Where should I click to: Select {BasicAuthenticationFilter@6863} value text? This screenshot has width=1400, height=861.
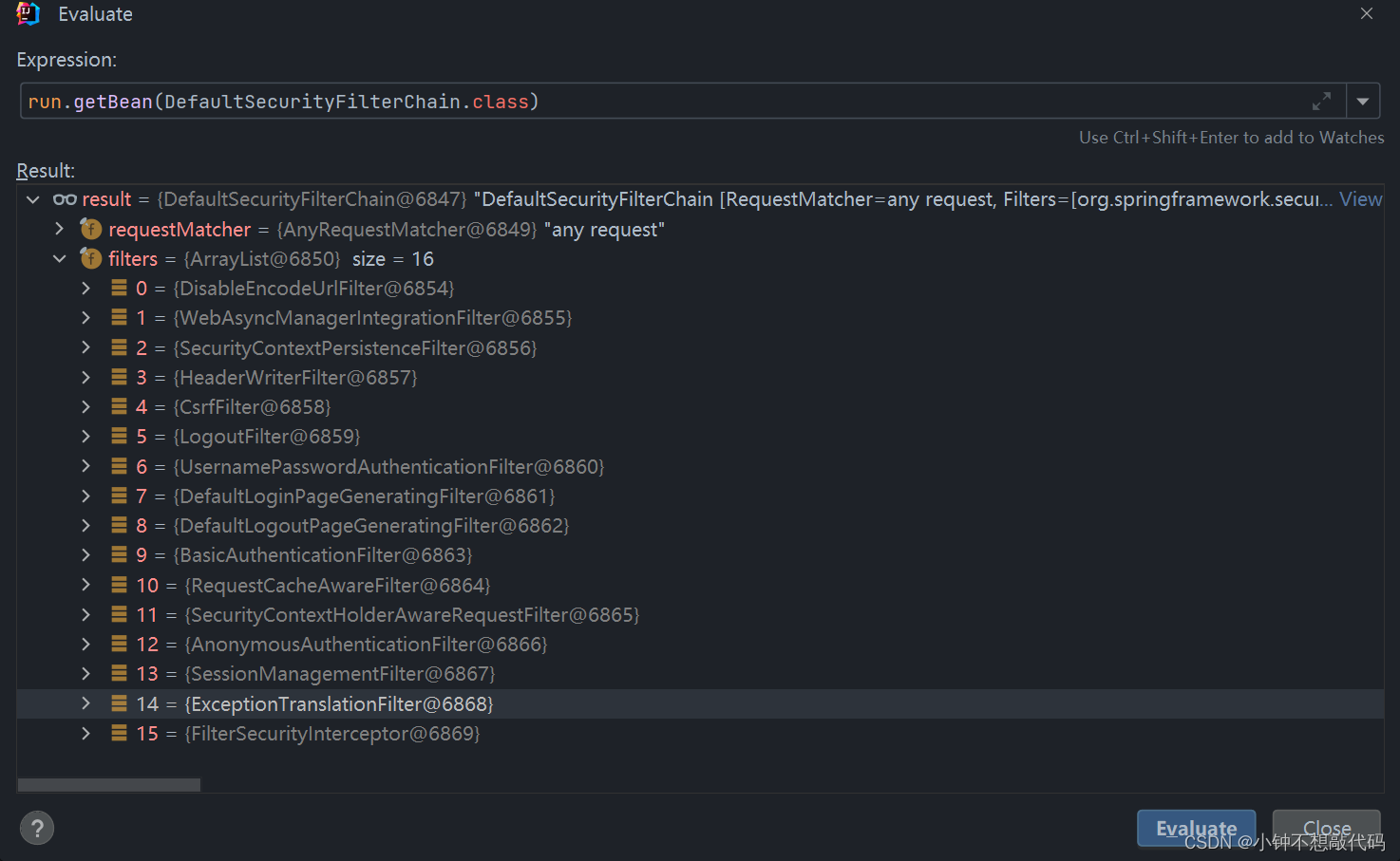pos(323,555)
